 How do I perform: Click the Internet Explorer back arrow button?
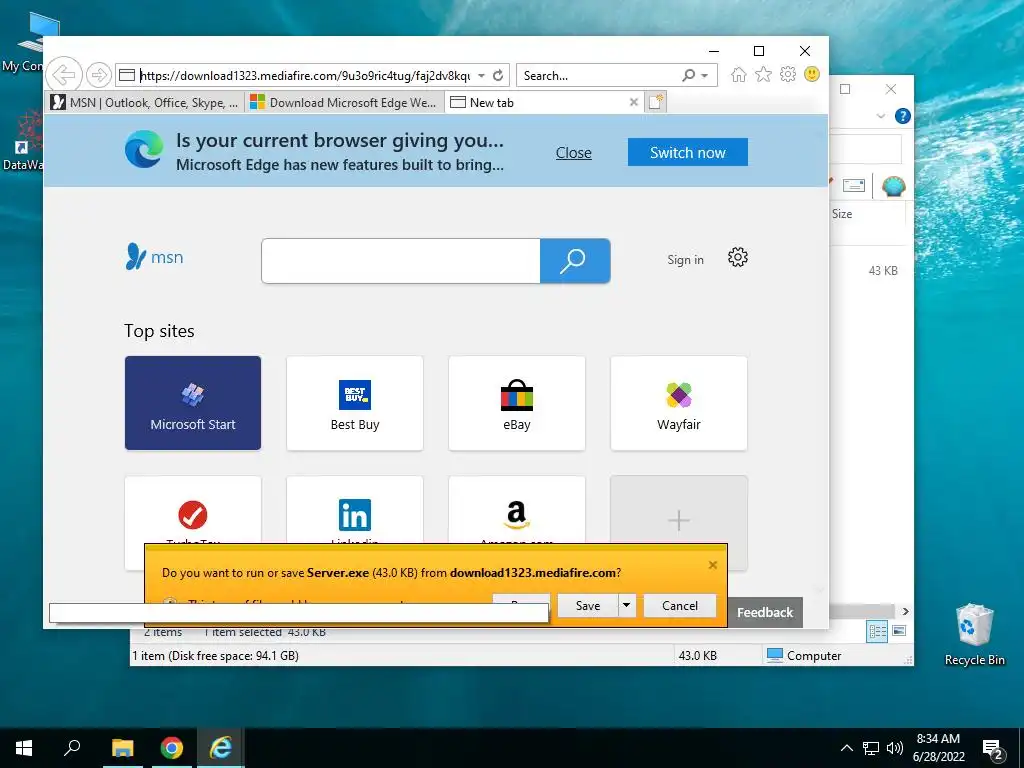pyautogui.click(x=64, y=75)
